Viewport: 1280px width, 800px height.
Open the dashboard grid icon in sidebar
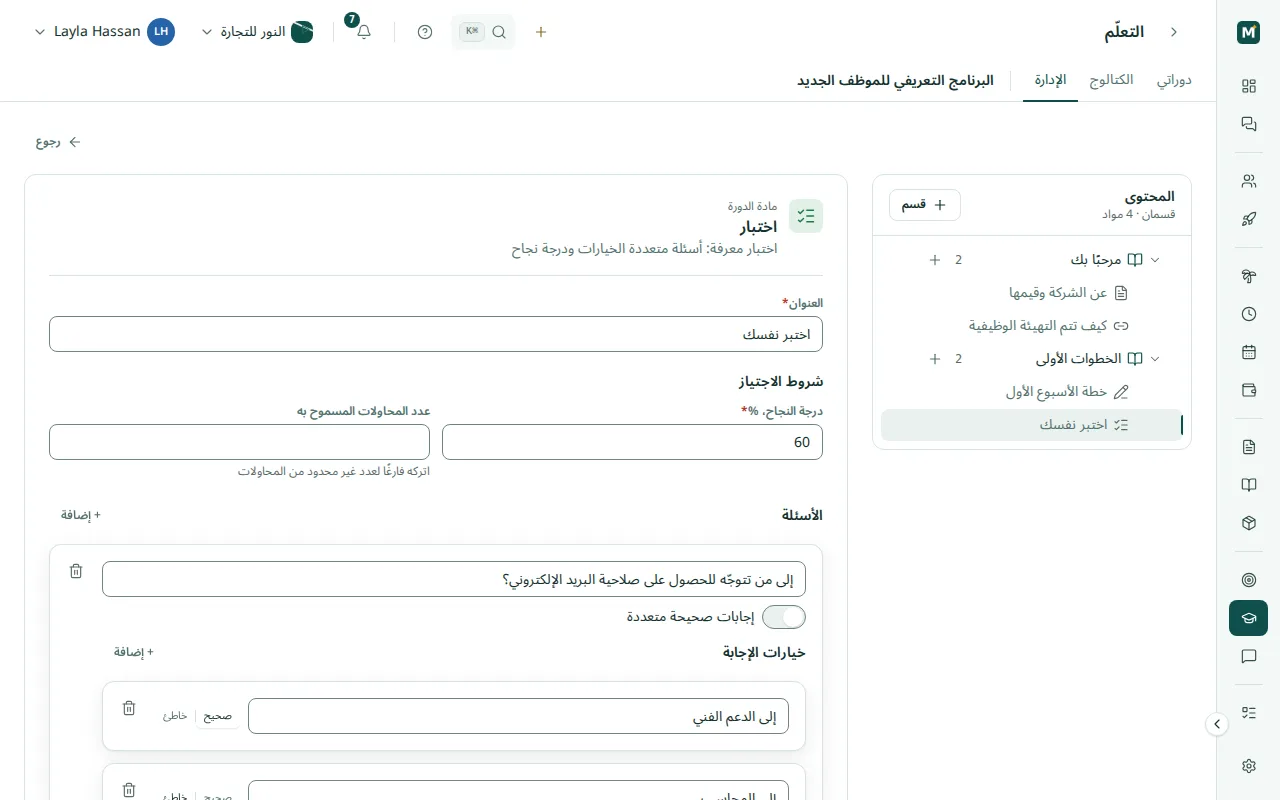coord(1248,86)
